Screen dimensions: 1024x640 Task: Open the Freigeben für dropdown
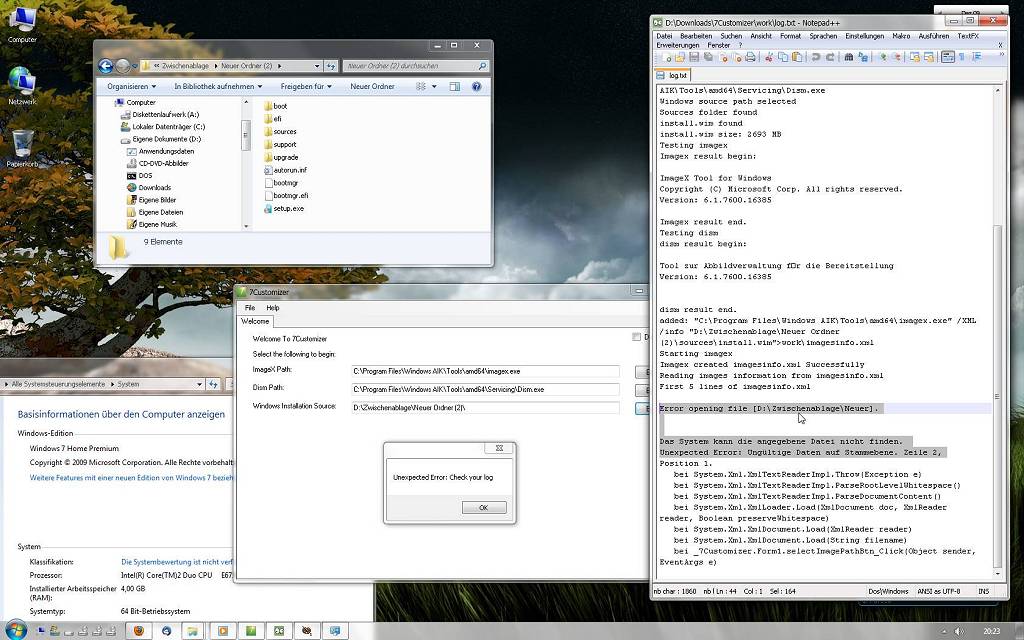pyautogui.click(x=306, y=86)
